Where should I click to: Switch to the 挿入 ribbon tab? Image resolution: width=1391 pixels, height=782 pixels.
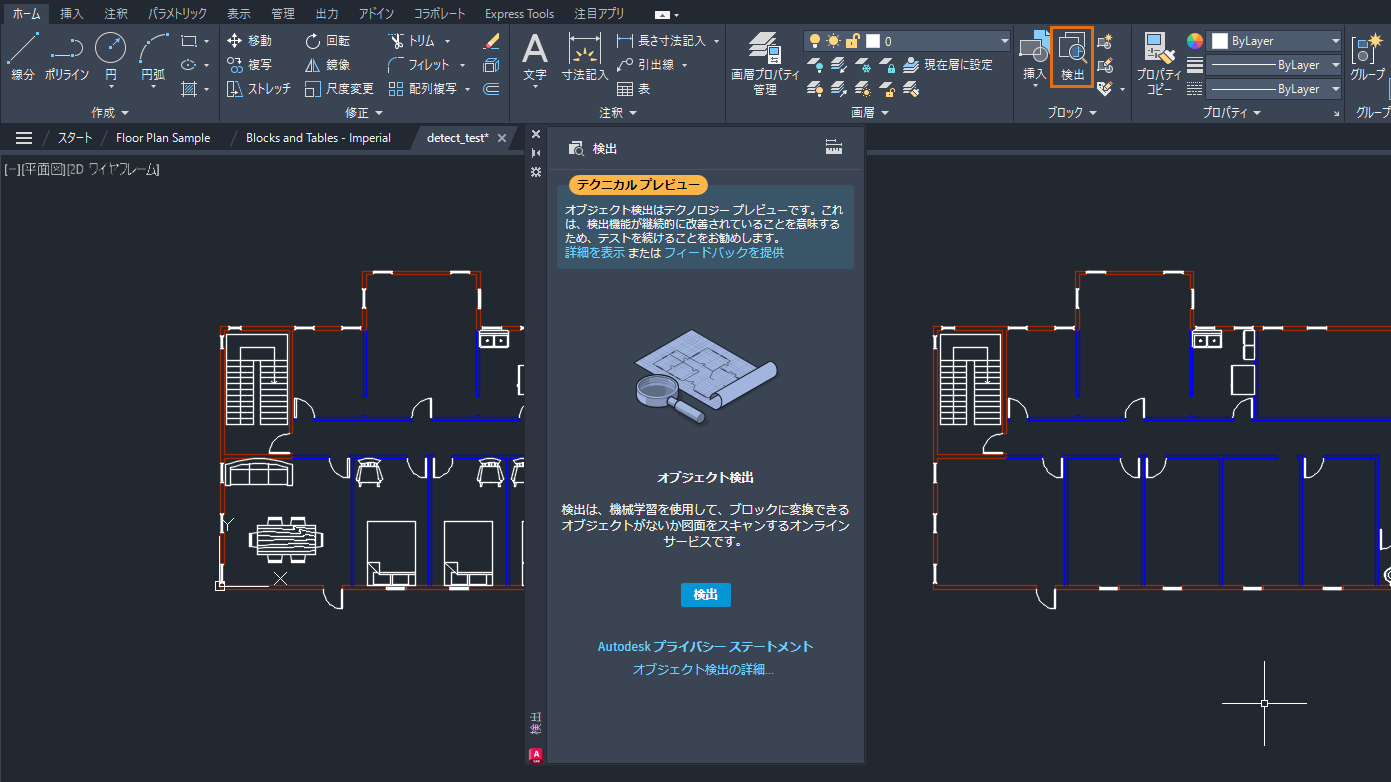72,14
